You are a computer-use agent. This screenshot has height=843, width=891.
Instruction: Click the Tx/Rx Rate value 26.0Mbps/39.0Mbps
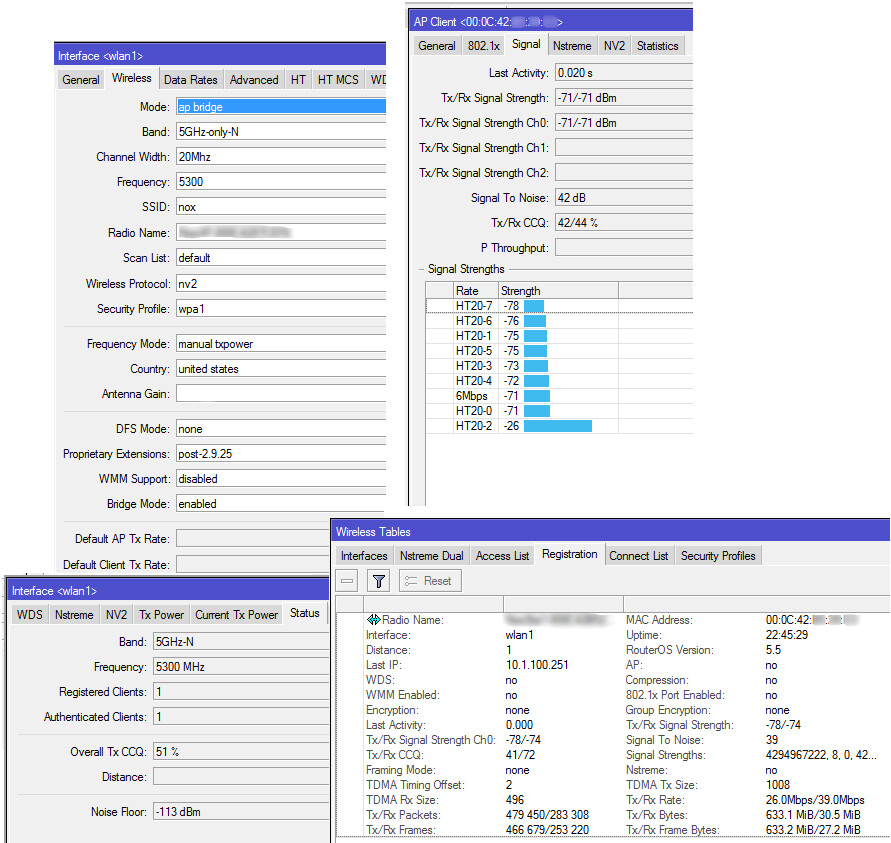[x=815, y=800]
